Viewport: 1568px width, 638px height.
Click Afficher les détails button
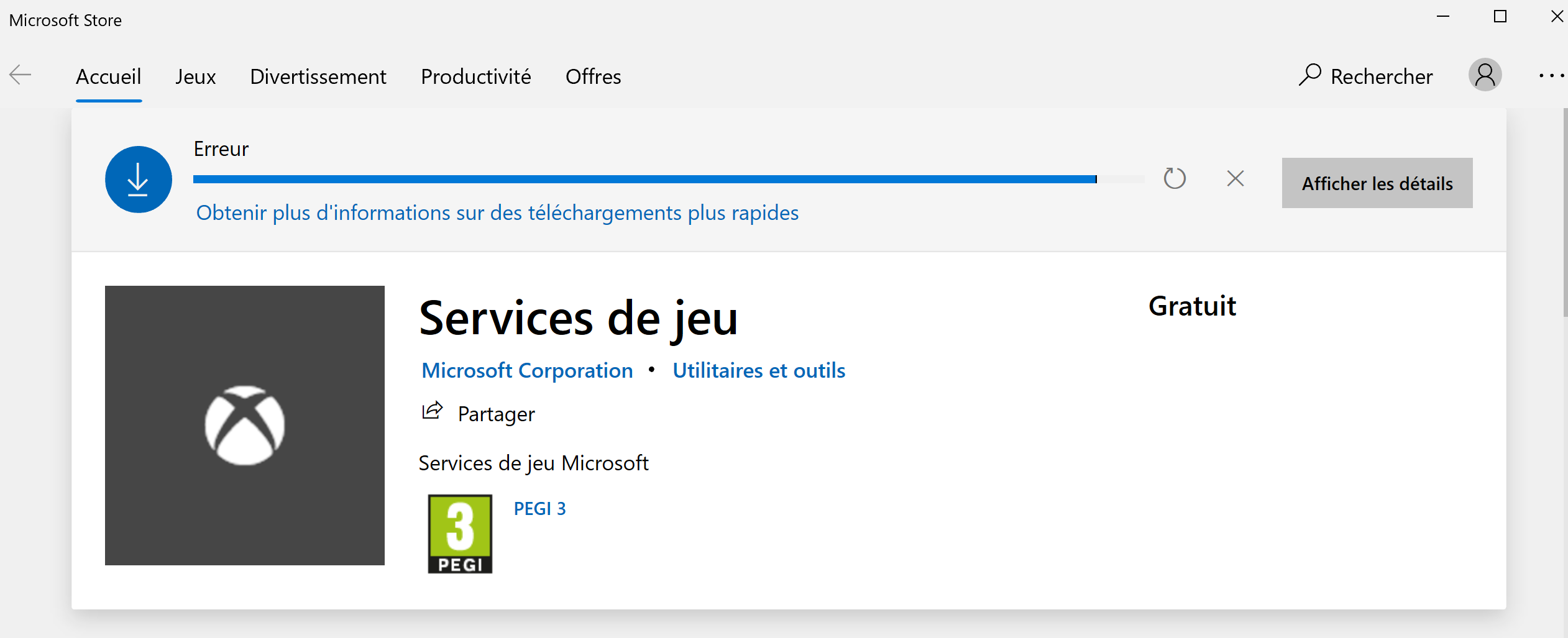coord(1377,183)
